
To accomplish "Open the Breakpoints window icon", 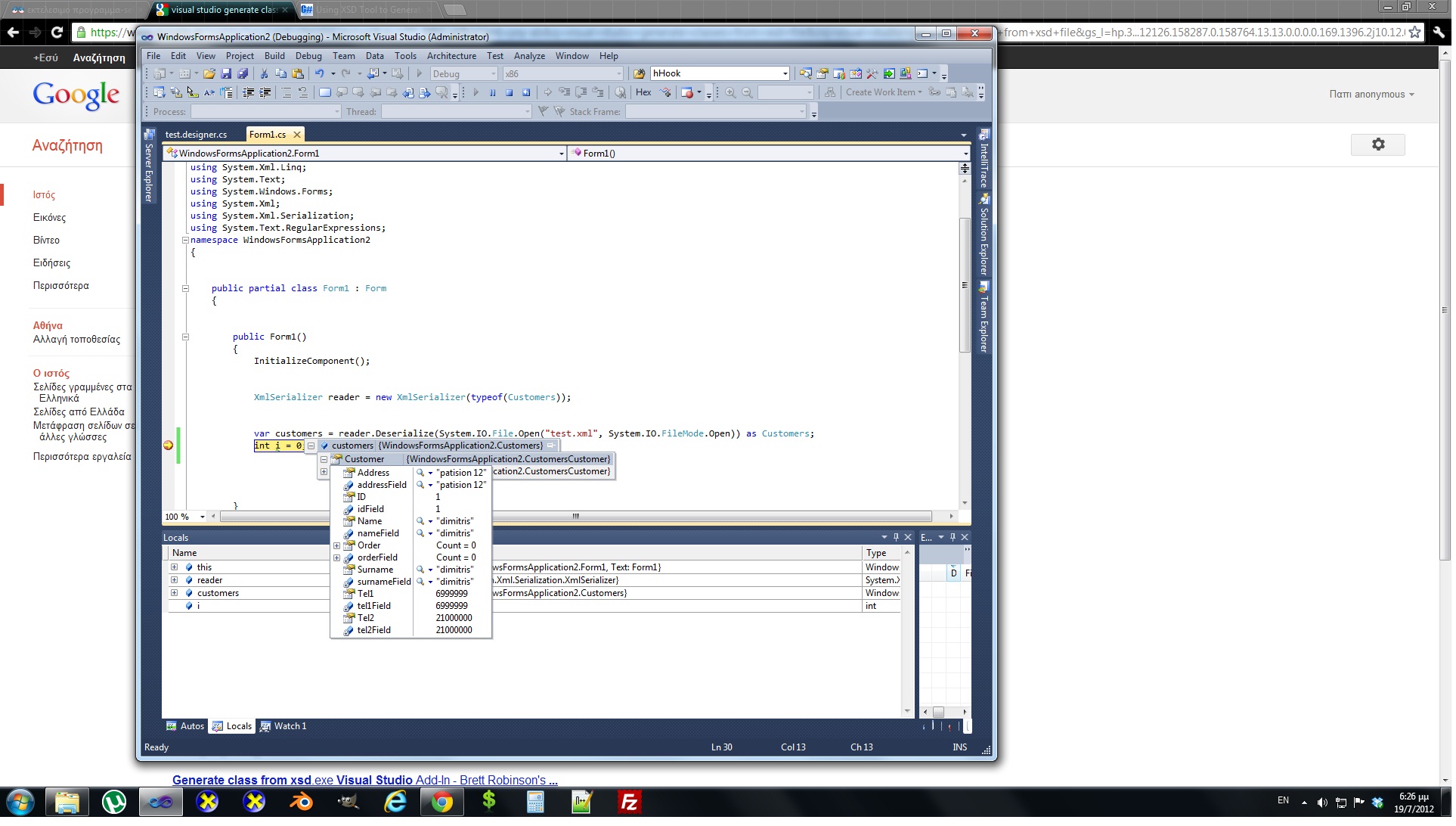I will (x=686, y=92).
